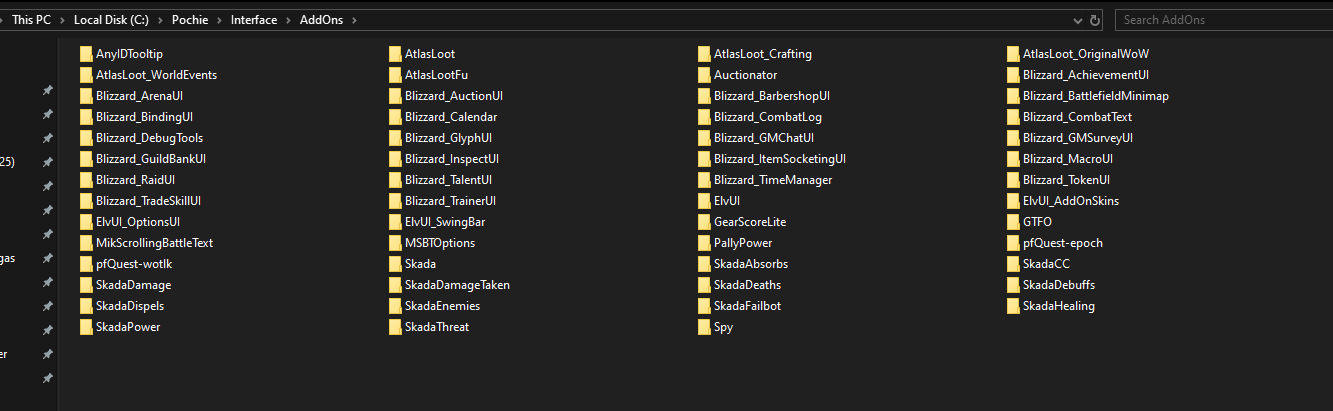This screenshot has height=411, width=1333.
Task: Select the Skada folder icon
Action: pyautogui.click(x=394, y=264)
